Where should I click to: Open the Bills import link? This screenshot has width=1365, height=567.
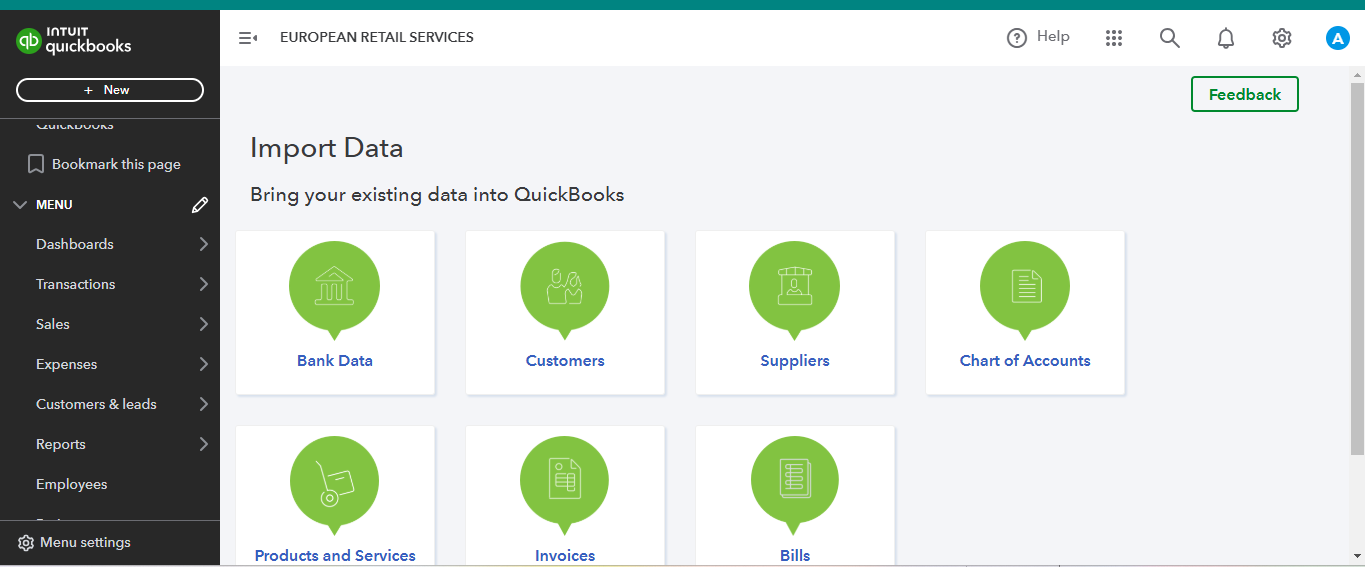(795, 555)
